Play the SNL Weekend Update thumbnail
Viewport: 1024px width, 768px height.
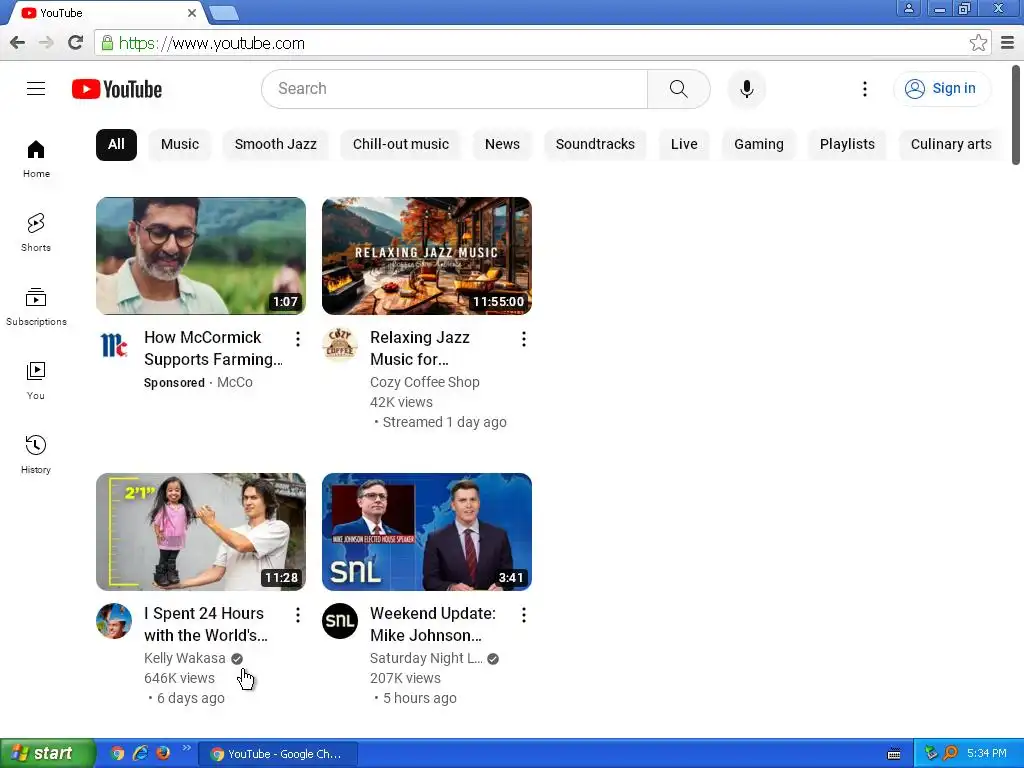point(426,532)
